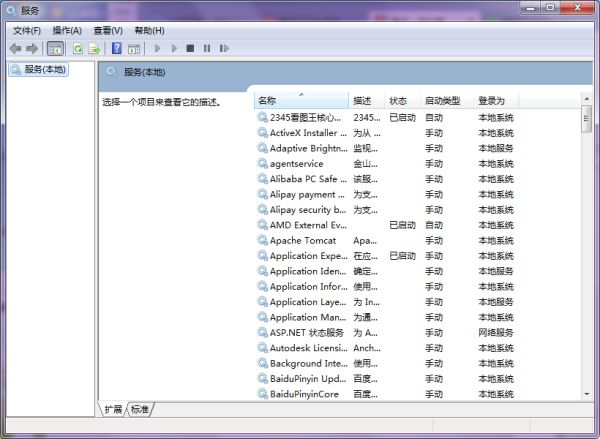Click the Pause service toolbar icon

[207, 48]
